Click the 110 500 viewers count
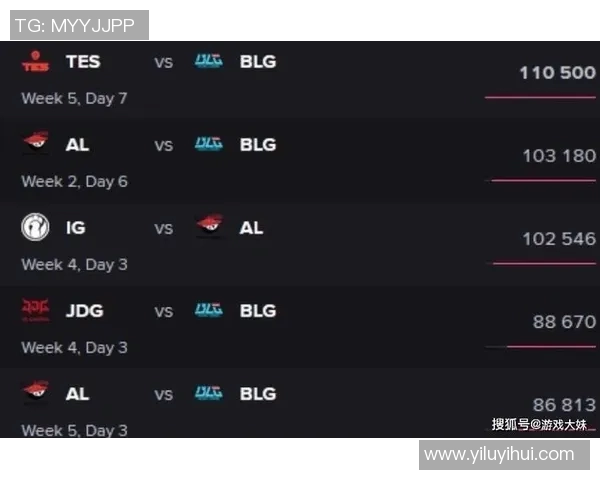600x480 pixels. 557,73
